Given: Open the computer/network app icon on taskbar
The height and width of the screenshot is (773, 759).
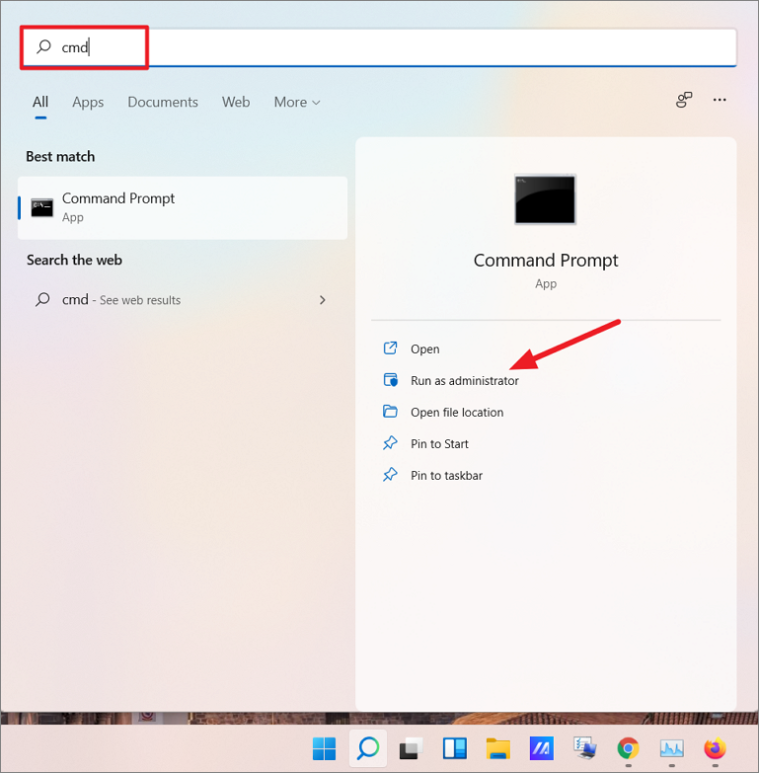Looking at the screenshot, I should [x=585, y=749].
